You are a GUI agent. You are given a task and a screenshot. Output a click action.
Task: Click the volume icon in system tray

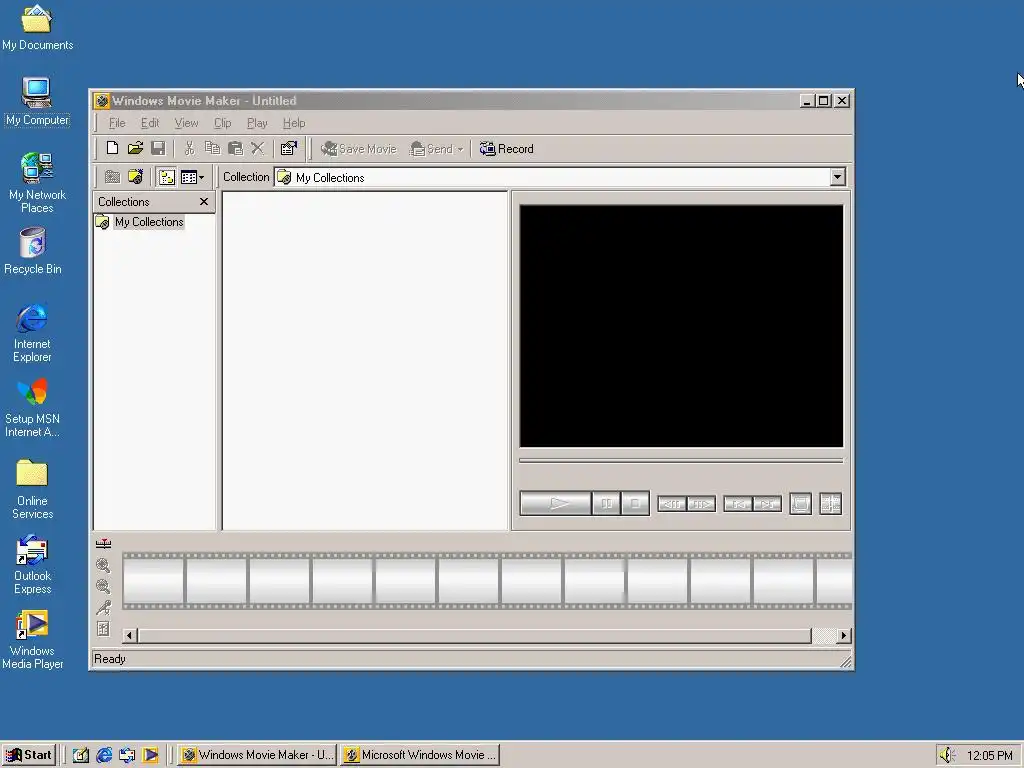click(946, 756)
